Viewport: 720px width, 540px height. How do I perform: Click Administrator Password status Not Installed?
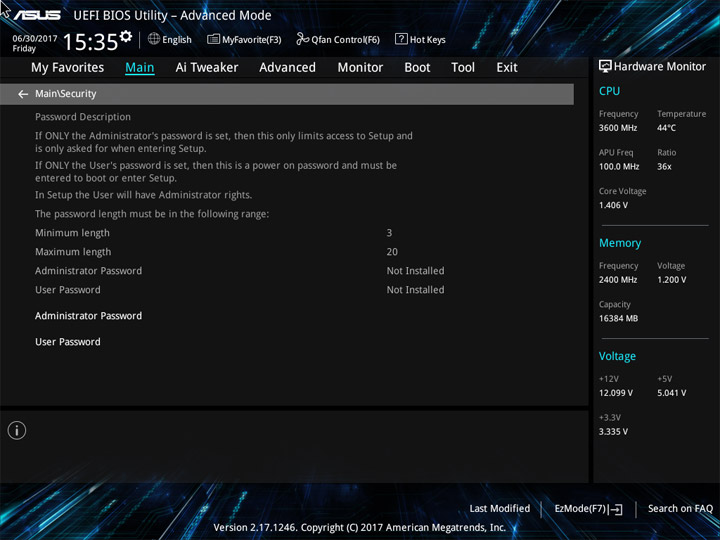click(x=416, y=271)
